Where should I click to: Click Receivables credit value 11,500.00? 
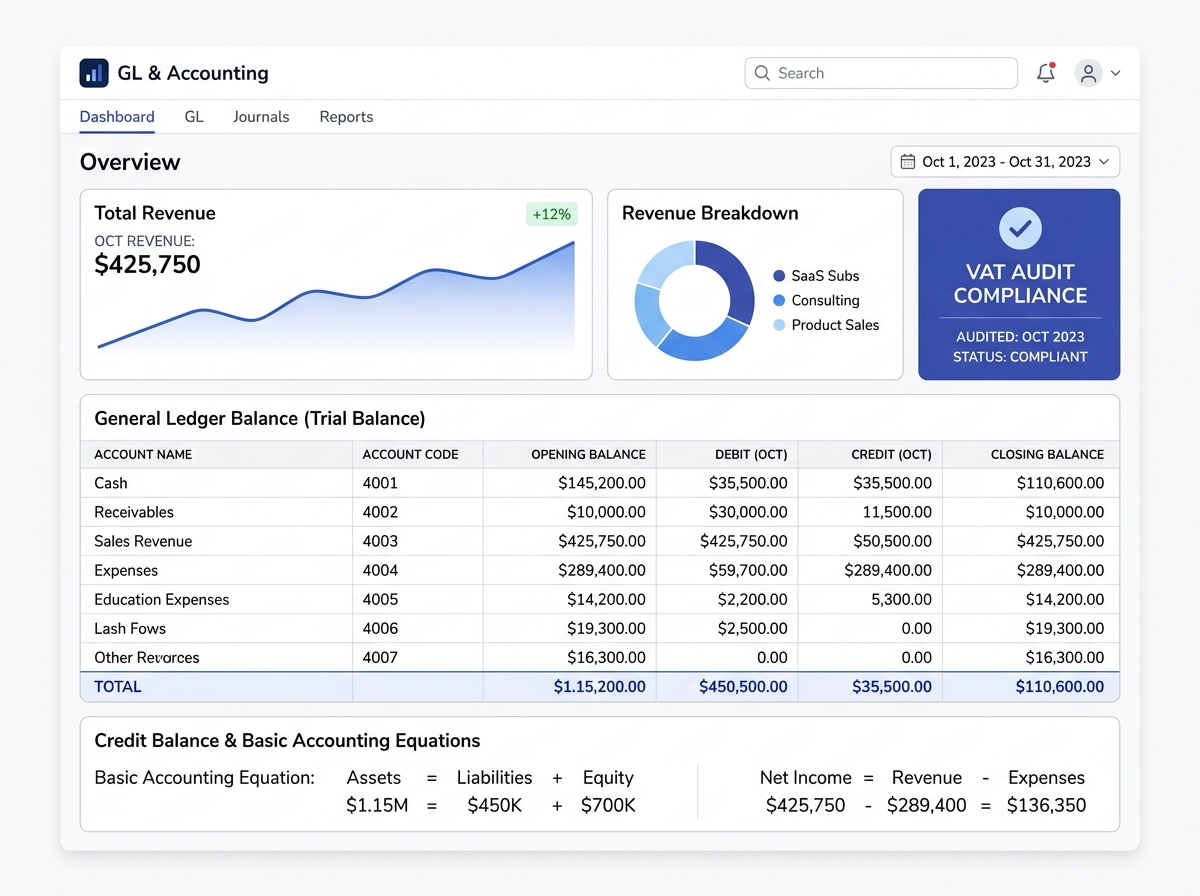pyautogui.click(x=897, y=512)
